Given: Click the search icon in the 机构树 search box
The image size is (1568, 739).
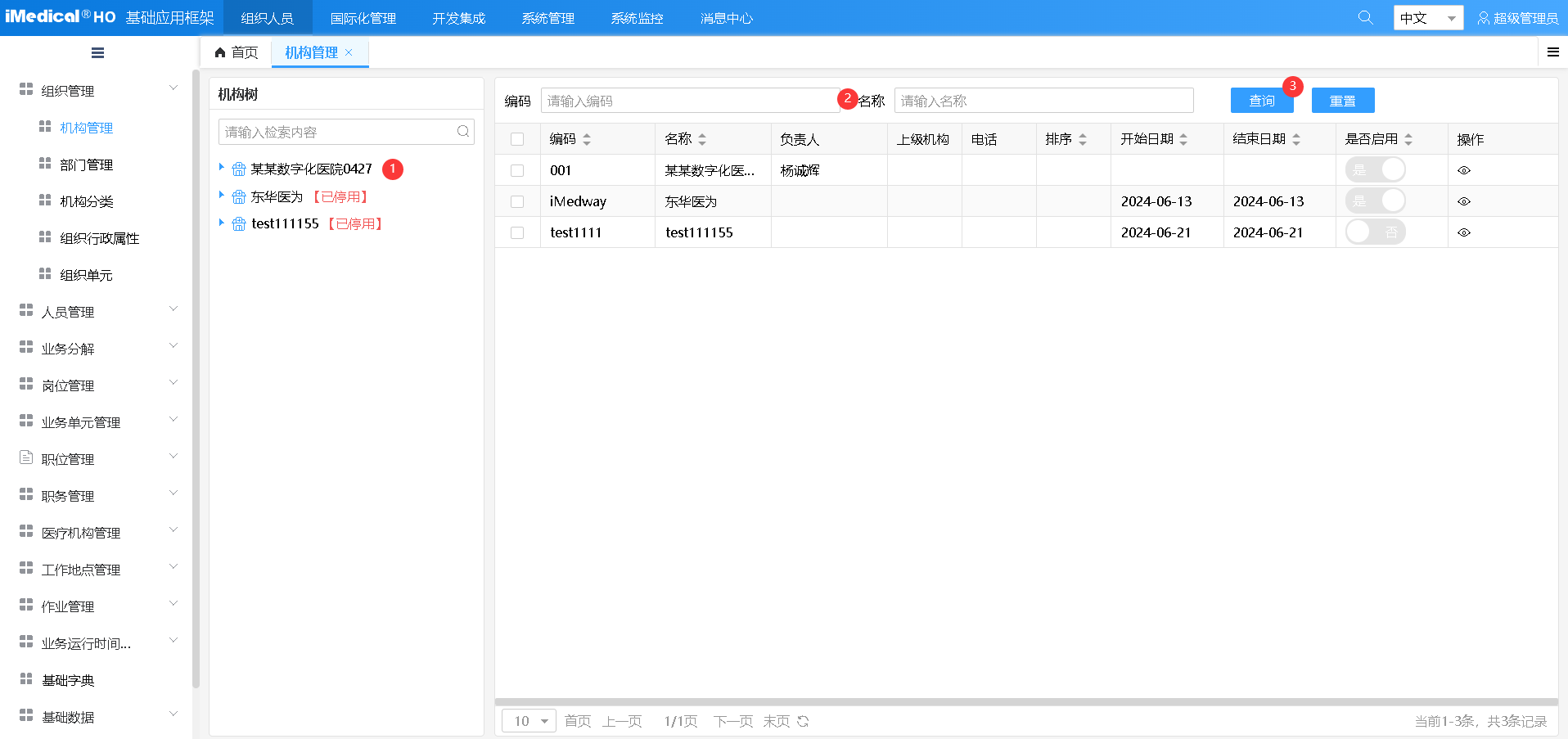Looking at the screenshot, I should (x=462, y=131).
